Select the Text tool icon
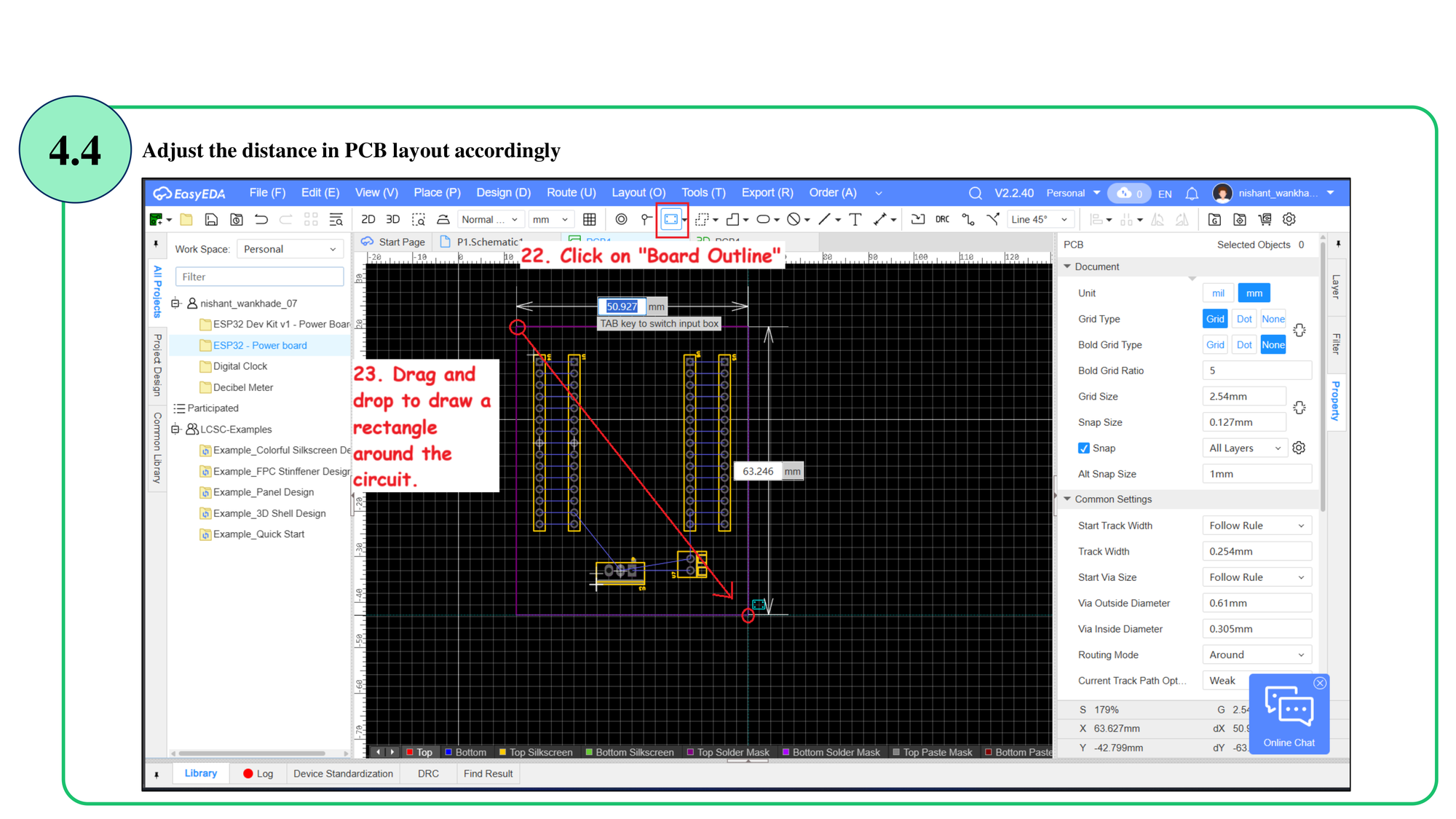 point(855,219)
